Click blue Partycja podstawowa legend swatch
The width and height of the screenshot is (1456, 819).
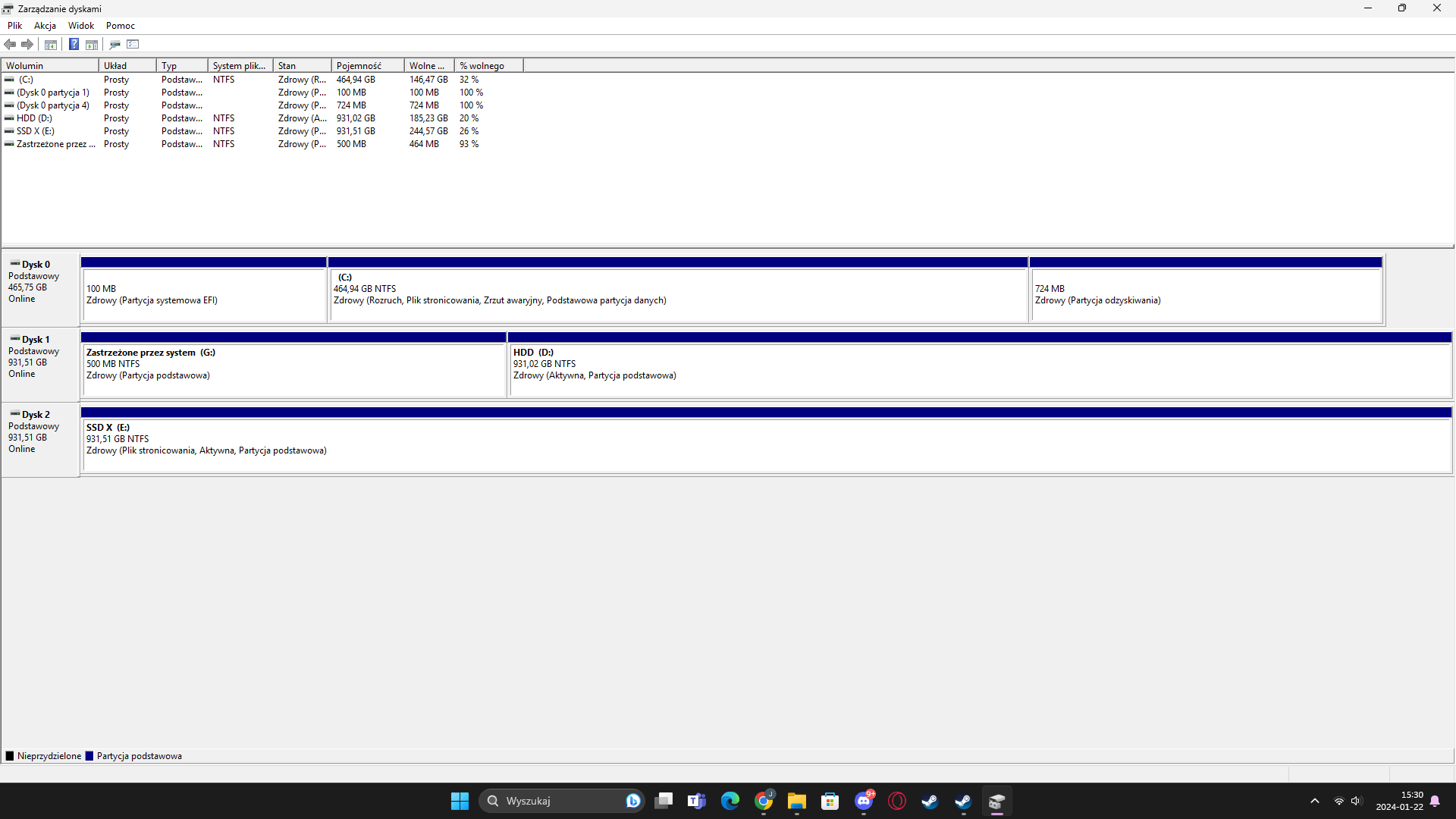pos(89,756)
